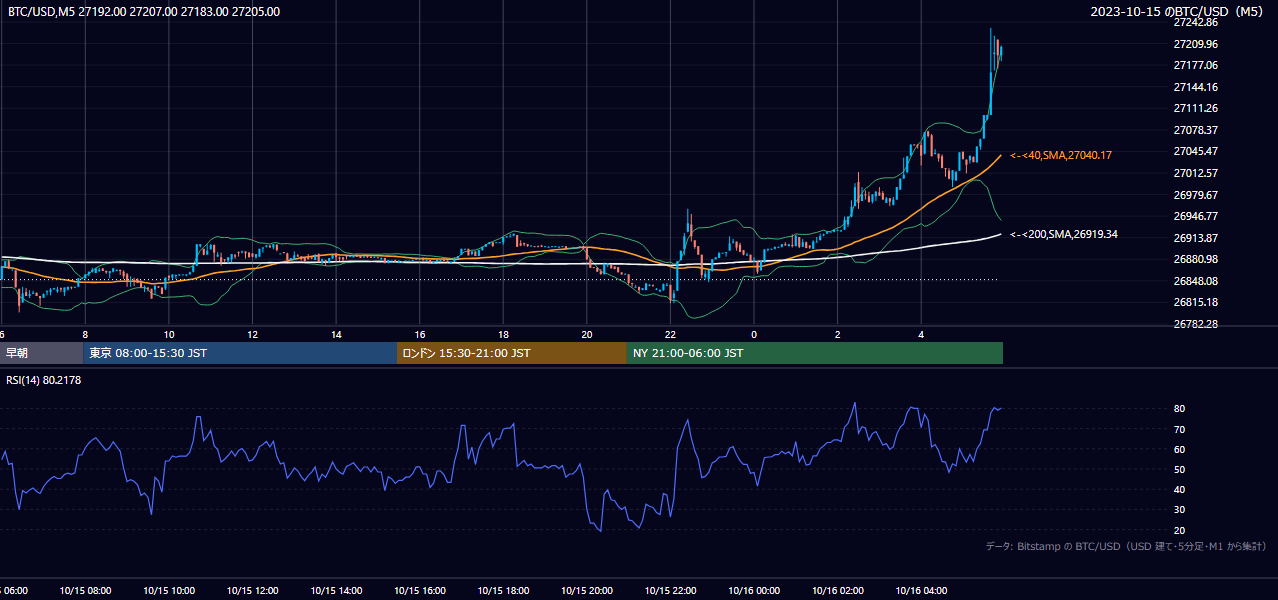Viewport: 1278px width, 600px height.
Task: Select RSI scale value 20
Action: pos(1179,530)
